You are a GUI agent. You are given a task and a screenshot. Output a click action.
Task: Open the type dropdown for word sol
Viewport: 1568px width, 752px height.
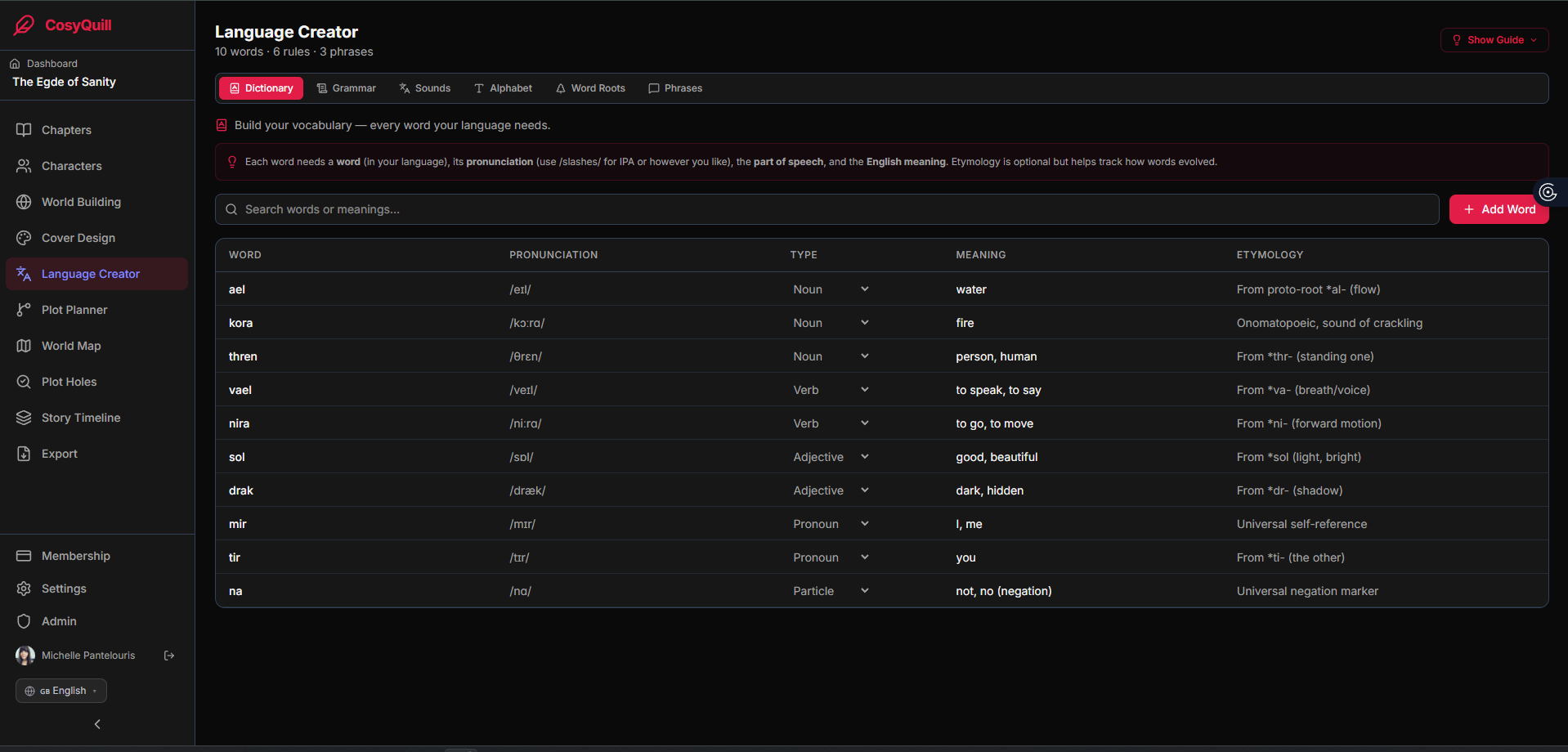click(831, 457)
